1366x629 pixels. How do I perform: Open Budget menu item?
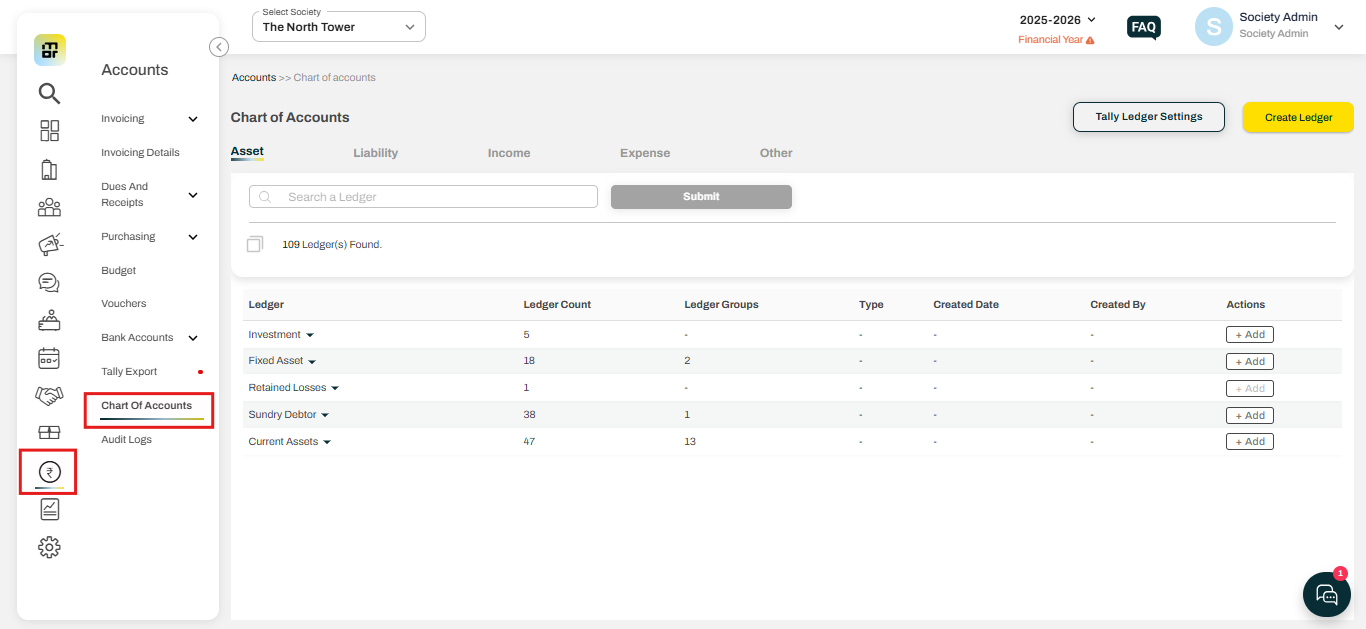pos(118,271)
